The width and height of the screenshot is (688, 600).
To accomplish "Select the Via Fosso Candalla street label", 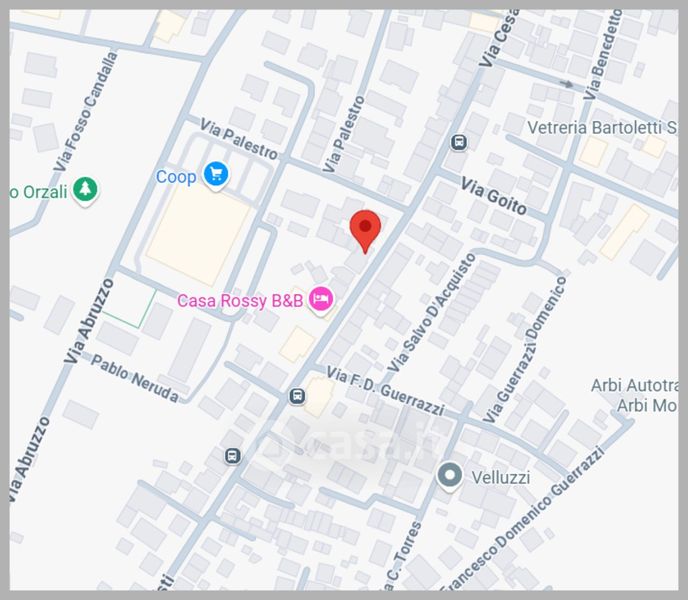I will pos(86,111).
